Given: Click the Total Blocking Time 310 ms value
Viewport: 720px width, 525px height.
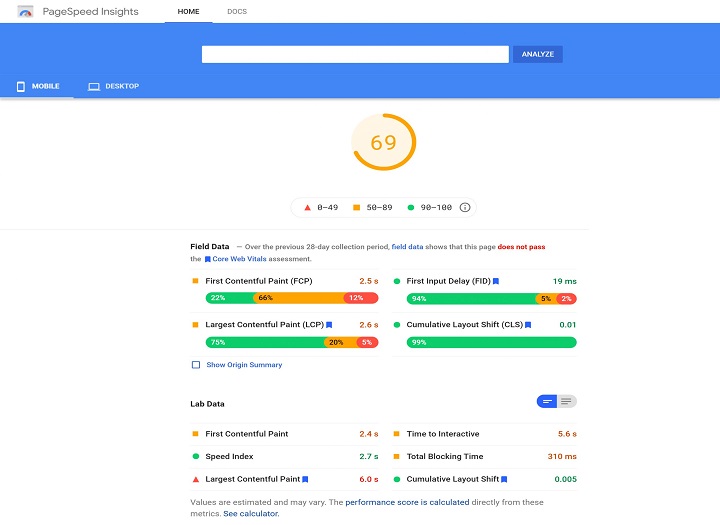Looking at the screenshot, I should [562, 457].
